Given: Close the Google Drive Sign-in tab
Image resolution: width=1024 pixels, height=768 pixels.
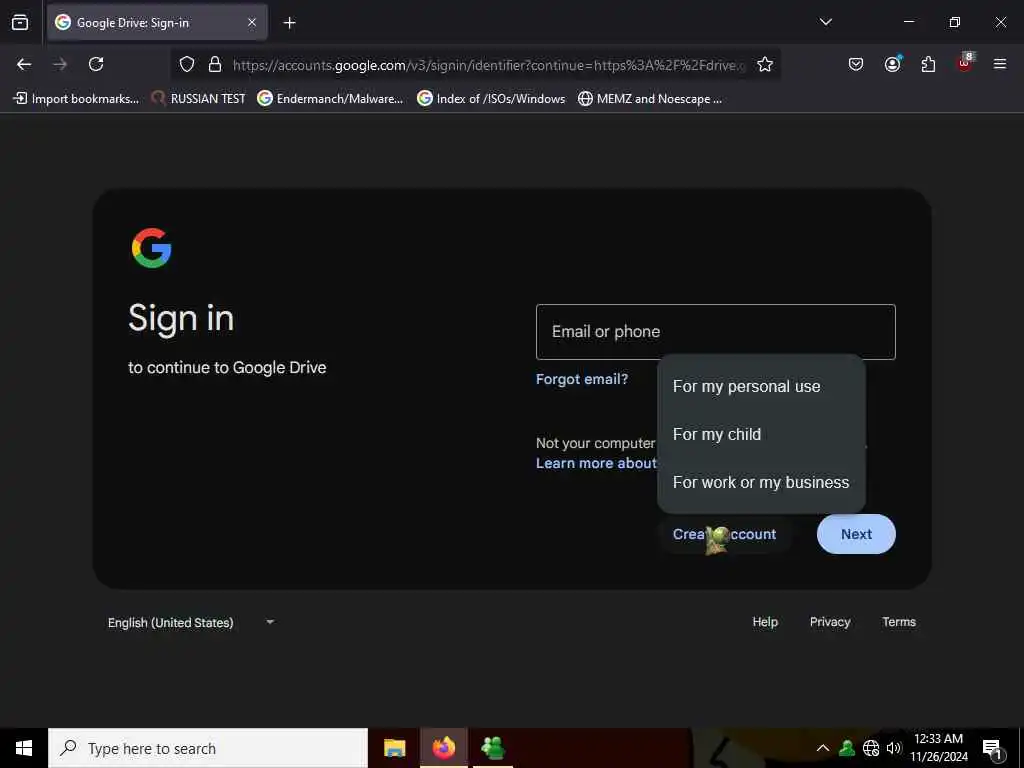Looking at the screenshot, I should coord(251,23).
